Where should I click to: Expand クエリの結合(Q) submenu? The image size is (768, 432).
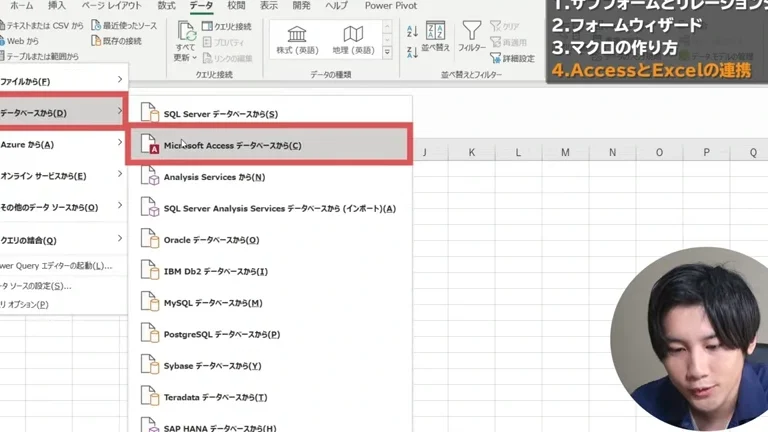63,240
